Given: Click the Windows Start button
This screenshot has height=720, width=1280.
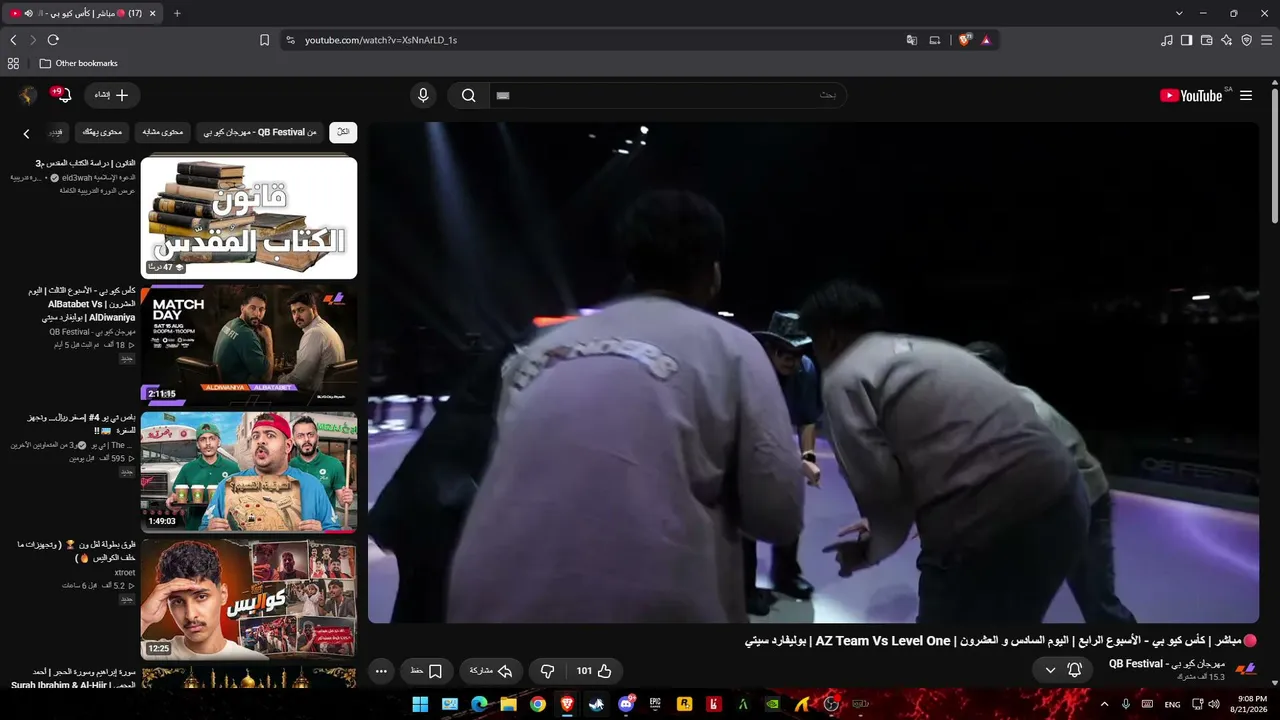Looking at the screenshot, I should [420, 704].
